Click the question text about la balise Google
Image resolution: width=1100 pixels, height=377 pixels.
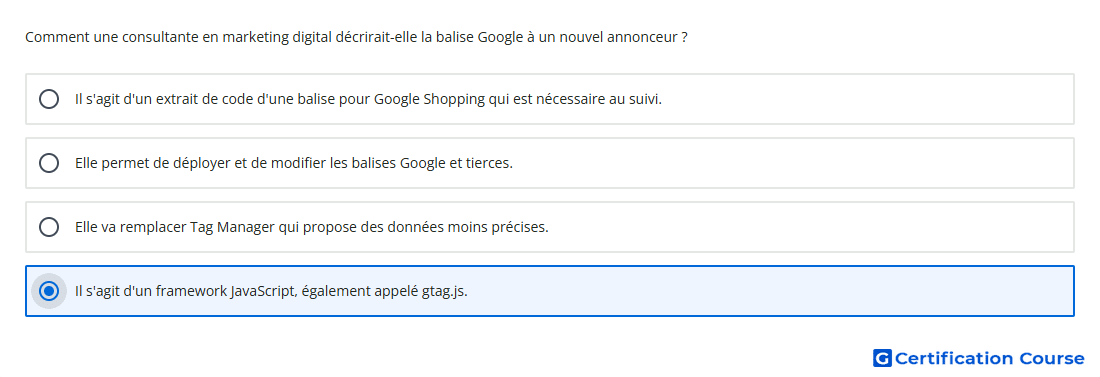(356, 37)
